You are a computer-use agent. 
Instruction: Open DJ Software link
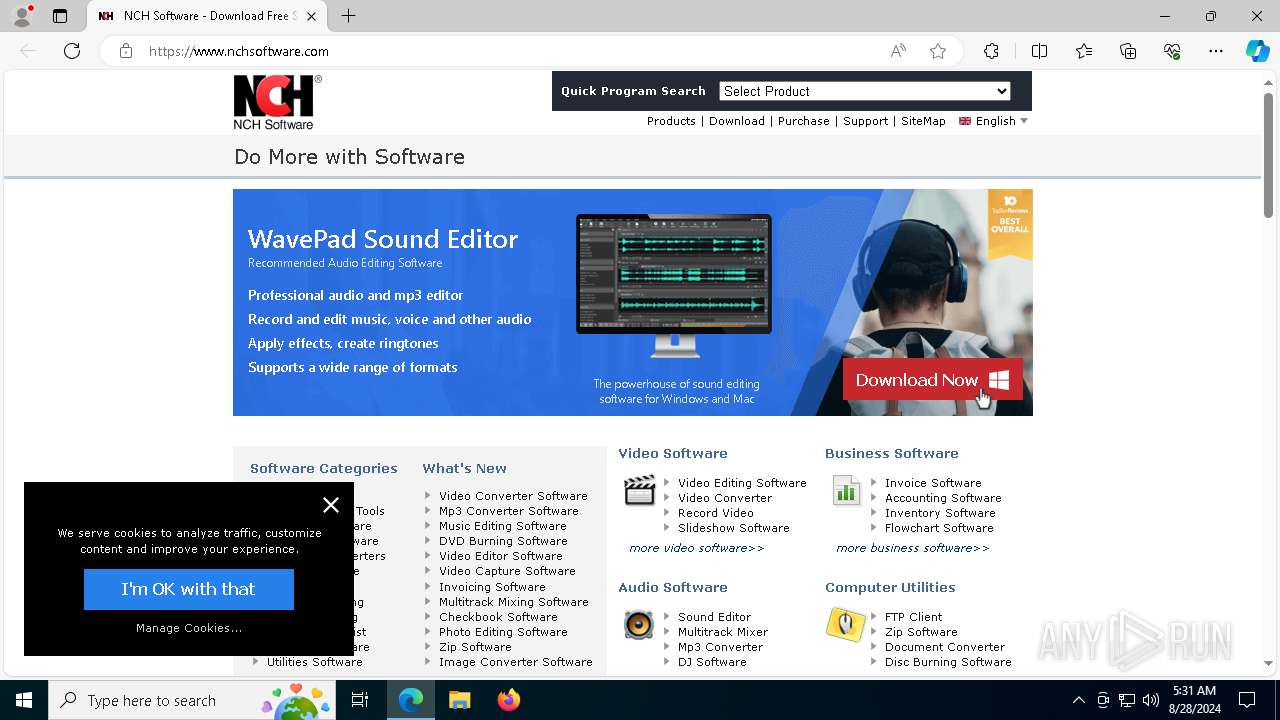[x=712, y=662]
